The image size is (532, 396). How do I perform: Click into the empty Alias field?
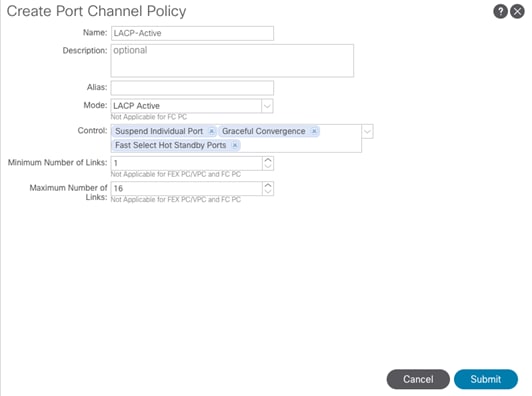click(192, 88)
